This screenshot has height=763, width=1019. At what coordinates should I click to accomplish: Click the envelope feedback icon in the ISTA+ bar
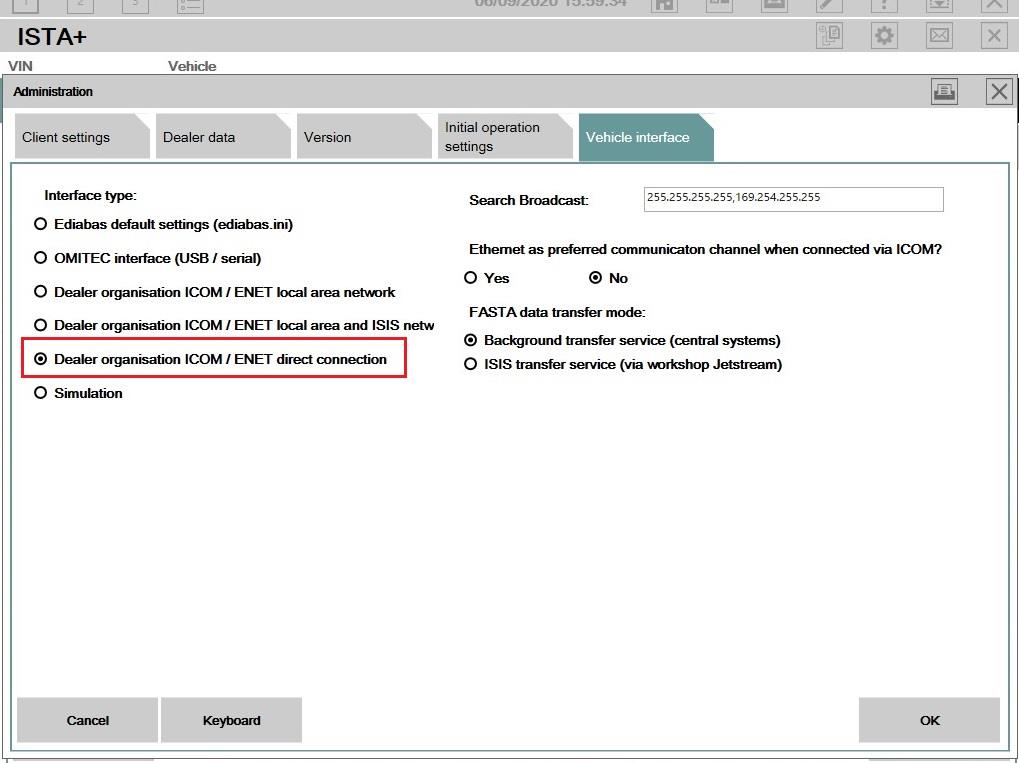tap(939, 36)
